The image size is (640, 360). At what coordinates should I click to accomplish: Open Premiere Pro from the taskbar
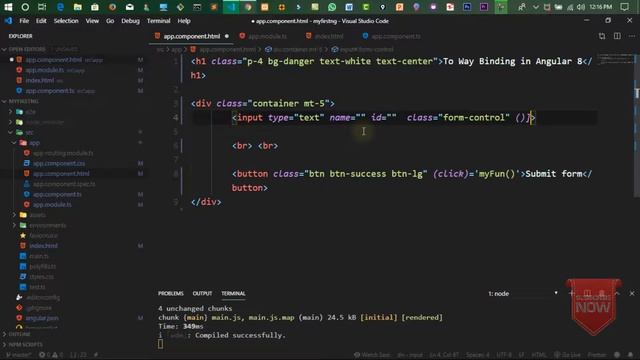tap(484, 7)
